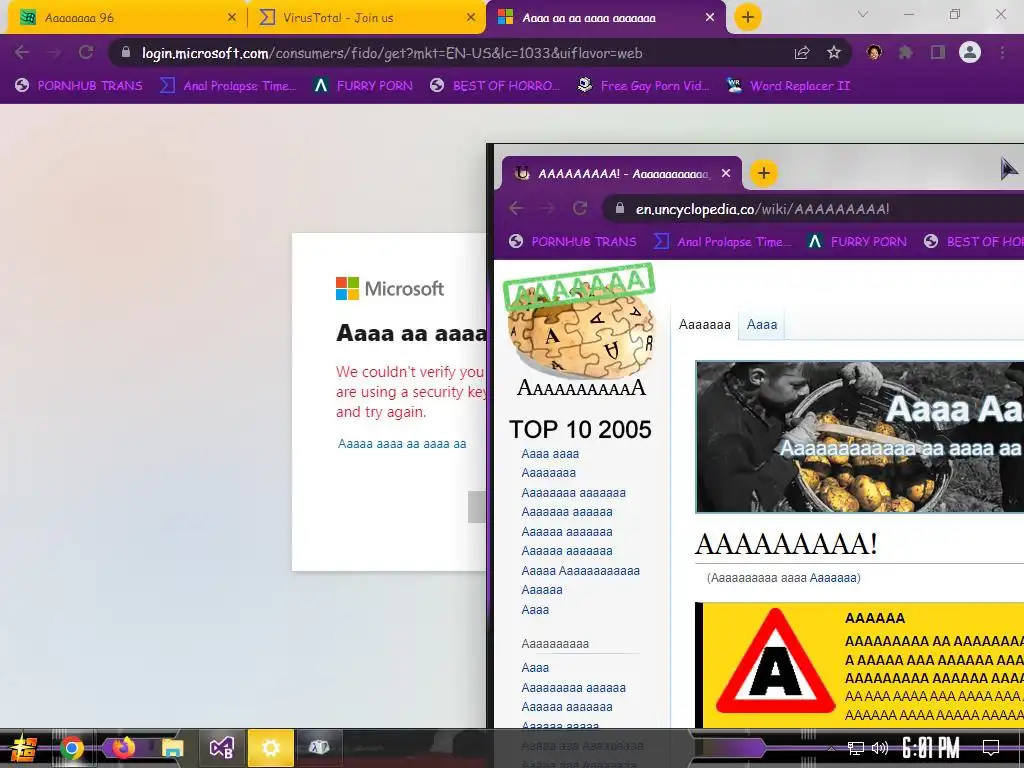Click the 'Aaaaa Aaaaaaaaaaaa' sidebar link
1024x768 pixels.
[x=581, y=571]
